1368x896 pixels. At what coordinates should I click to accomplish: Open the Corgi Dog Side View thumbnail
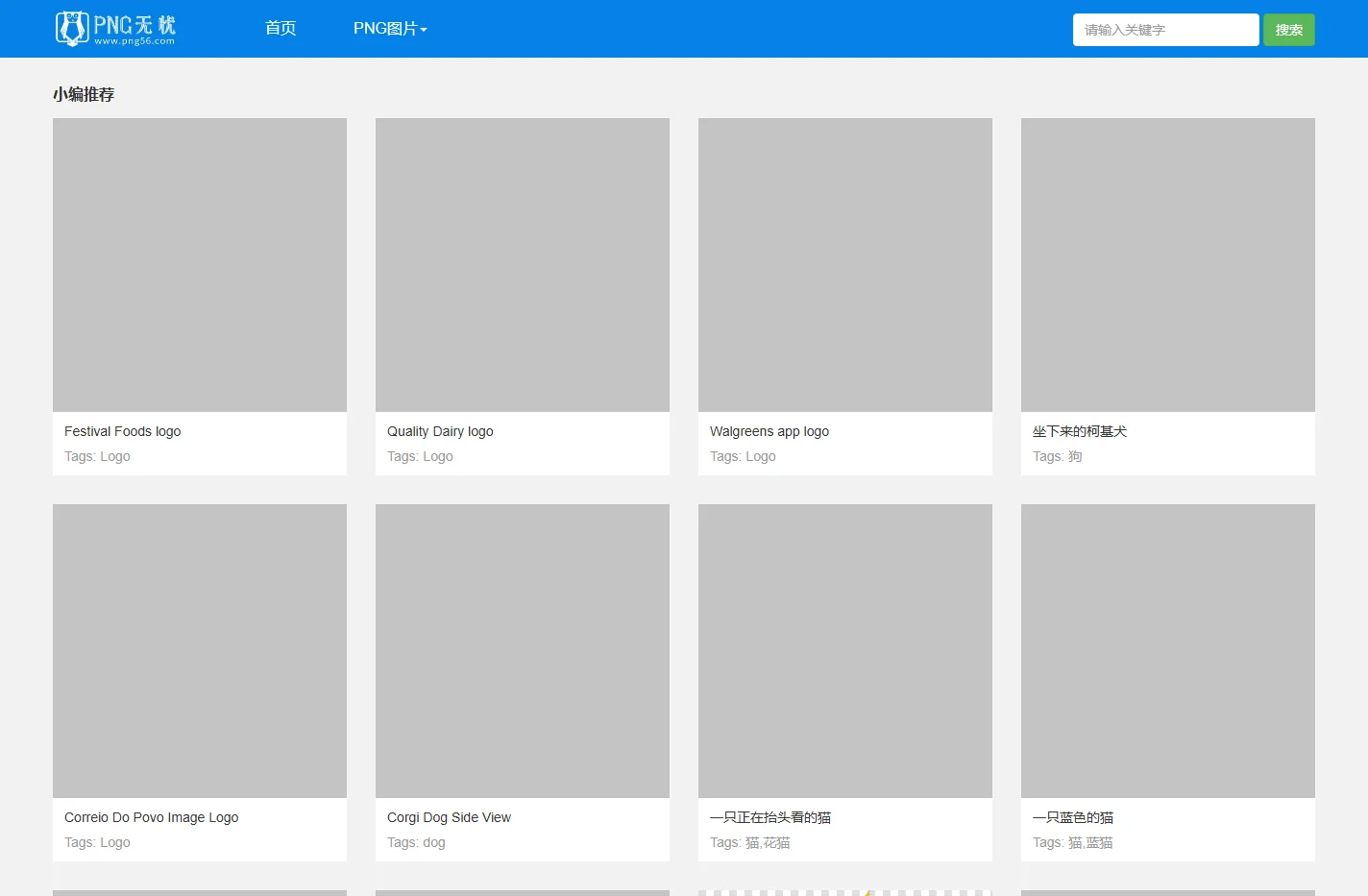(x=523, y=651)
